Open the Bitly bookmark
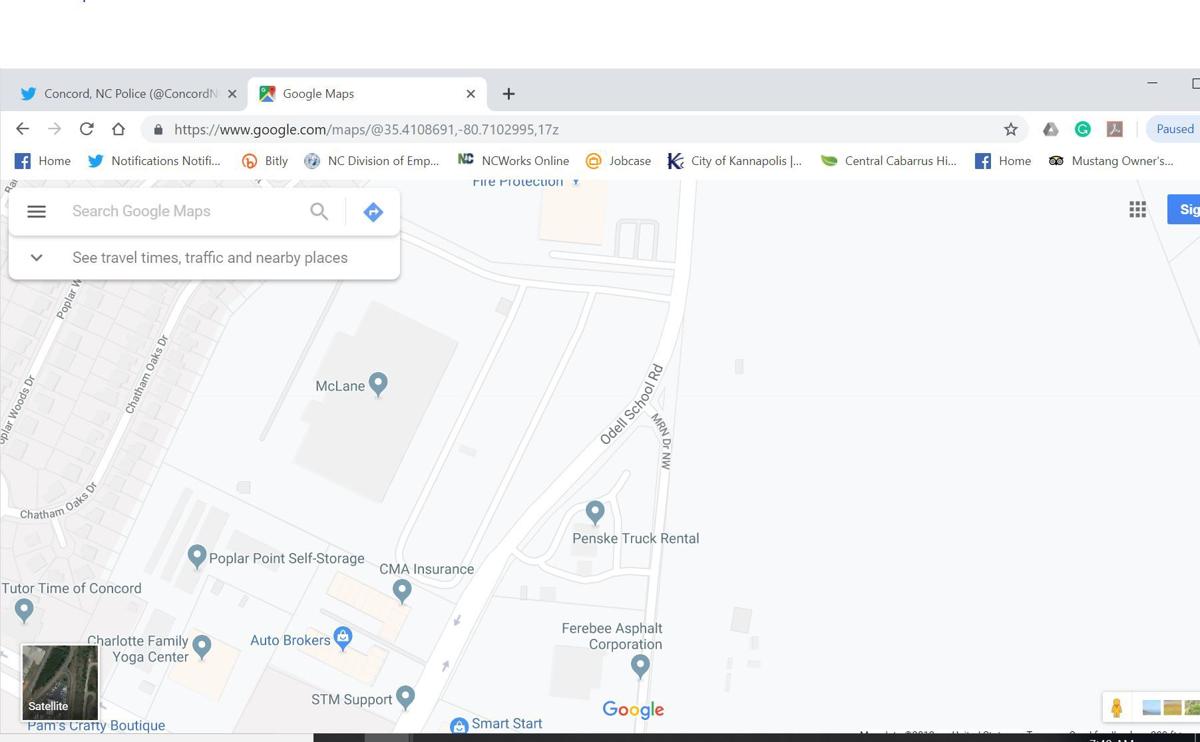Image resolution: width=1200 pixels, height=742 pixels. point(265,160)
